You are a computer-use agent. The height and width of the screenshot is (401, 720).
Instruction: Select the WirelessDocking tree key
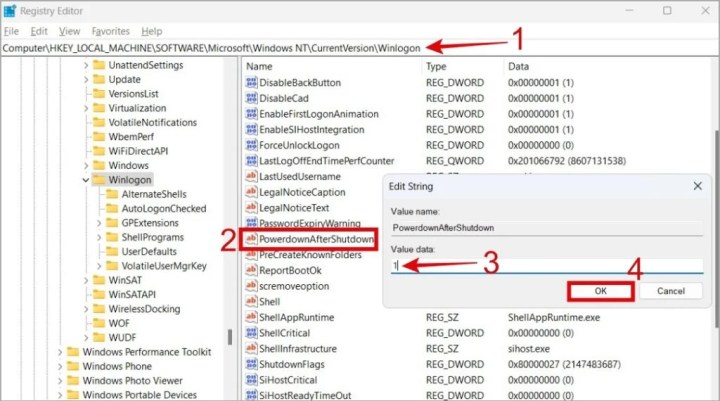(144, 309)
